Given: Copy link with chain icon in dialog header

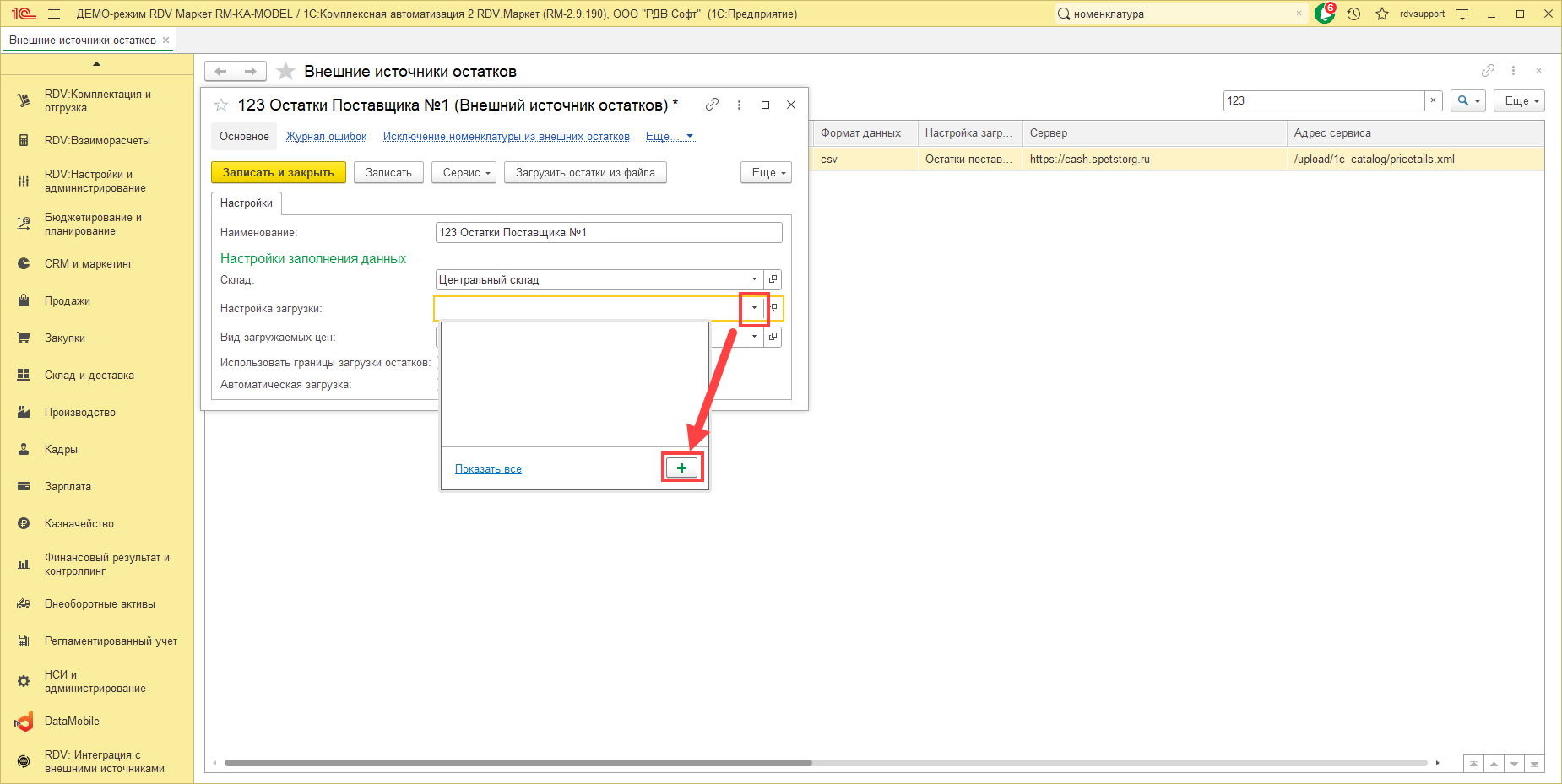Looking at the screenshot, I should 712,105.
